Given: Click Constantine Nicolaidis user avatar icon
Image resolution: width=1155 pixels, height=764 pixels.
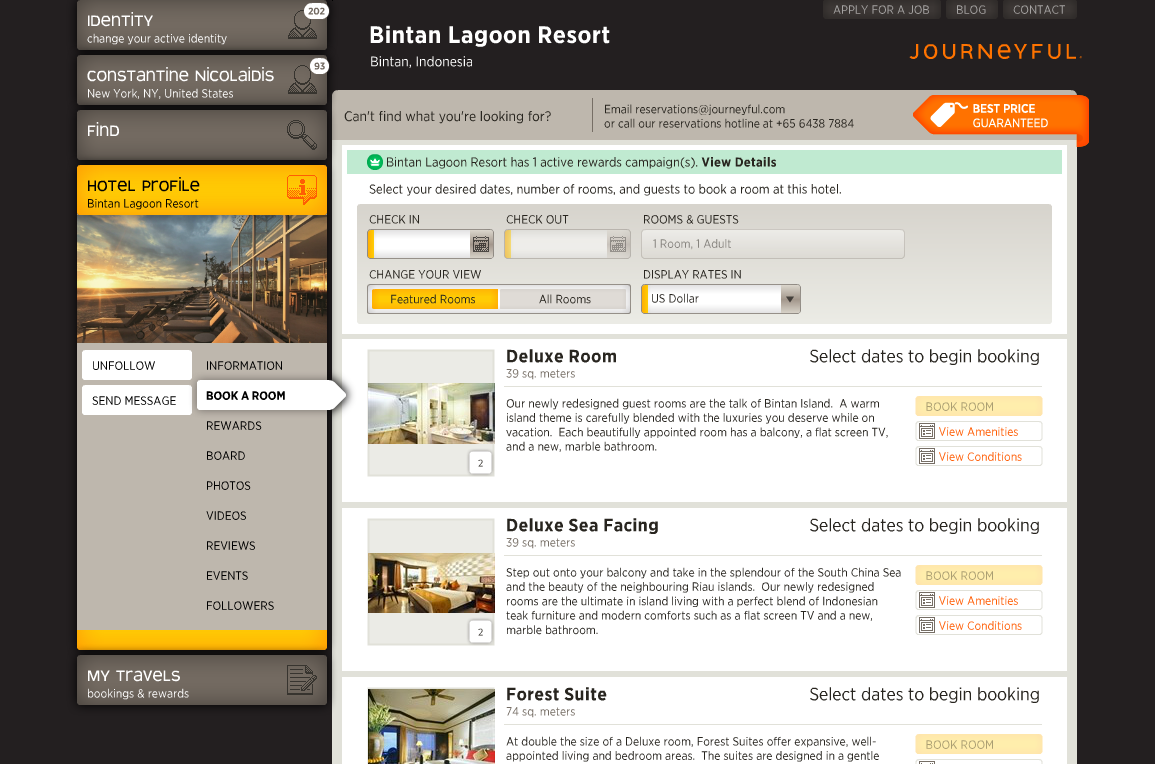Looking at the screenshot, I should point(302,80).
